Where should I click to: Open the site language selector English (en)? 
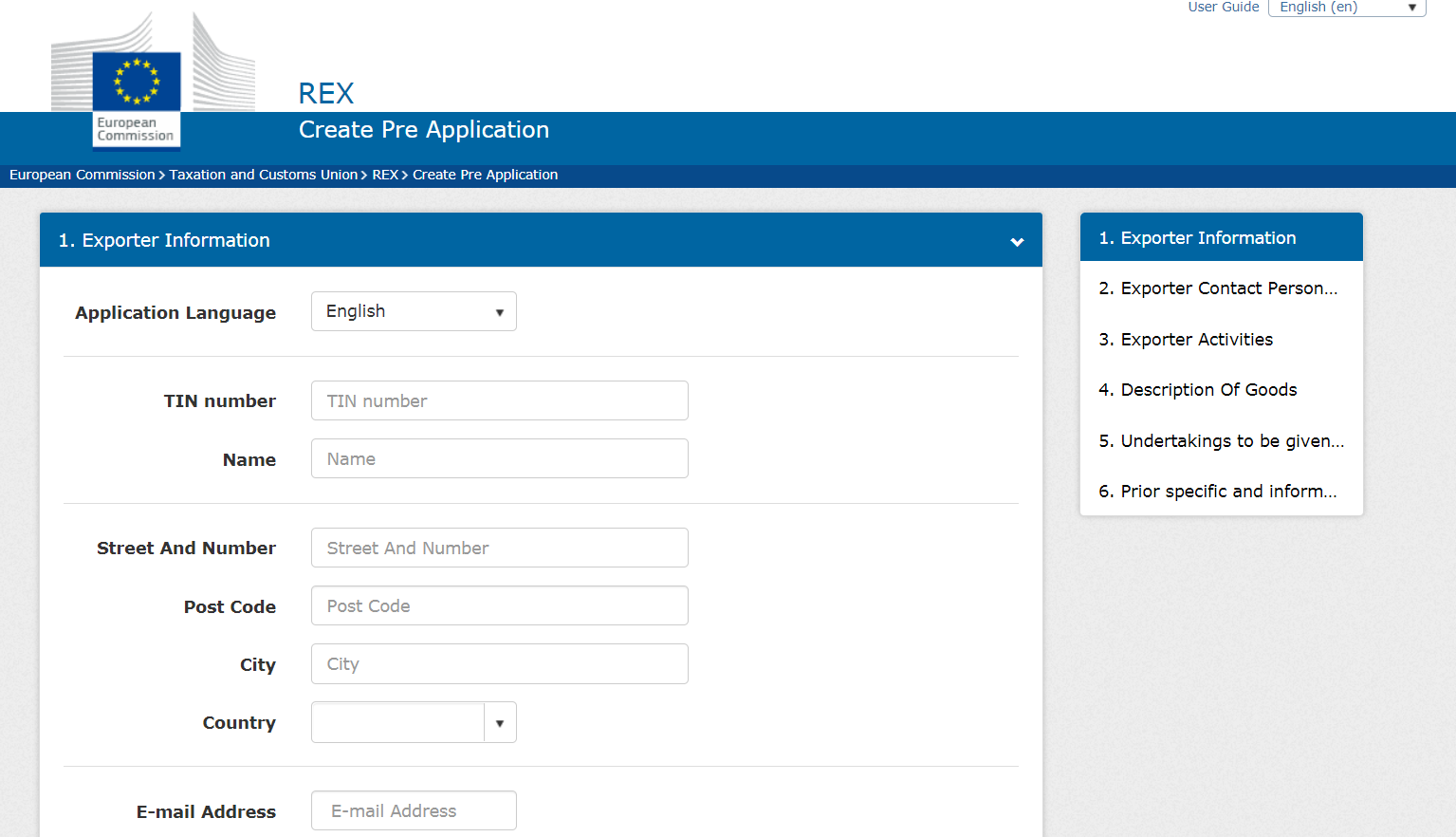coord(1346,8)
